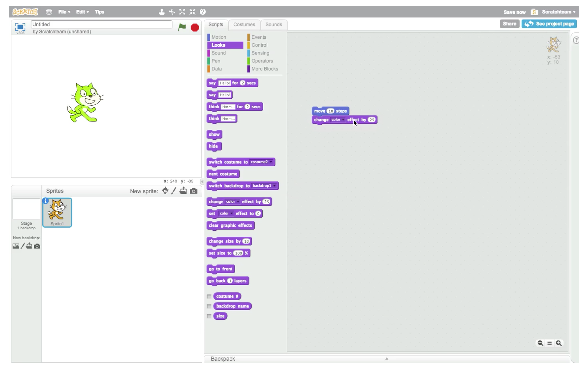The image size is (587, 373).
Task: Toggle the backdrop name reporter checkbox
Action: coord(209,306)
